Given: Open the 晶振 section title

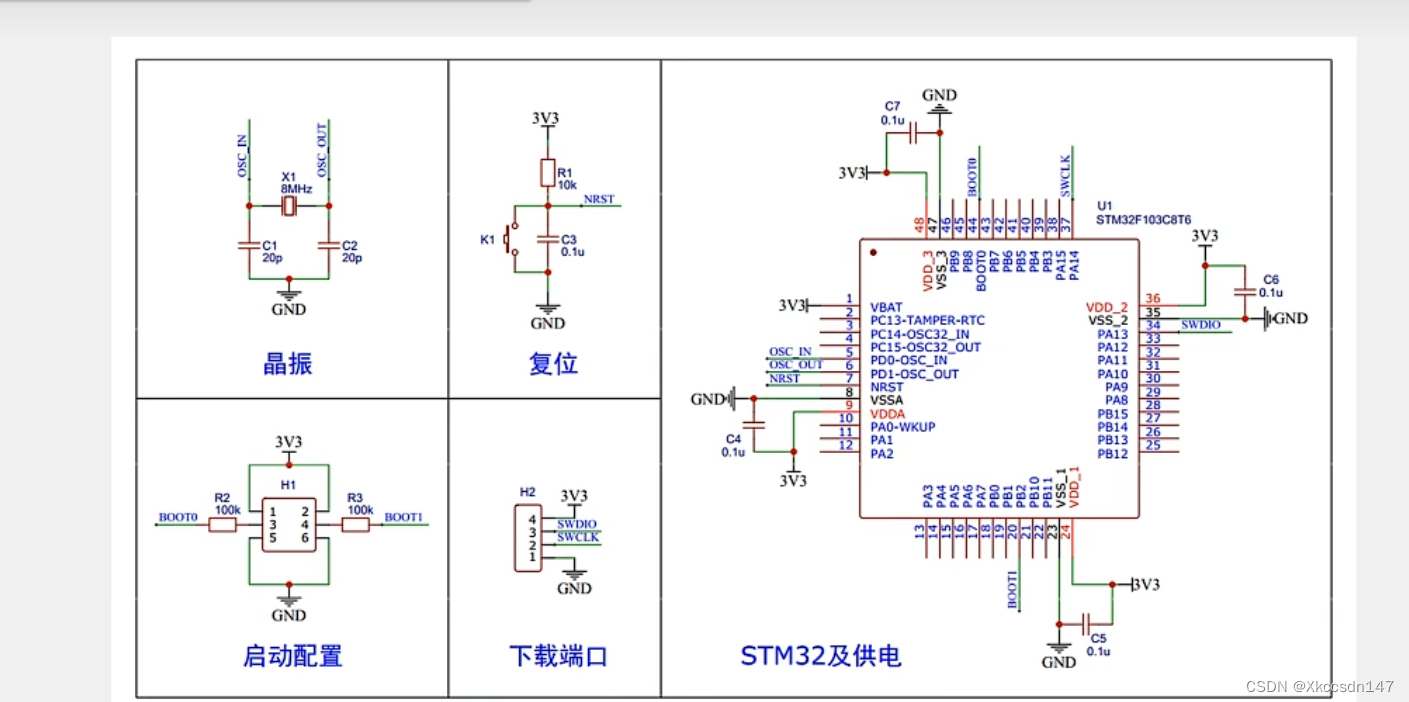Looking at the screenshot, I should point(288,364).
